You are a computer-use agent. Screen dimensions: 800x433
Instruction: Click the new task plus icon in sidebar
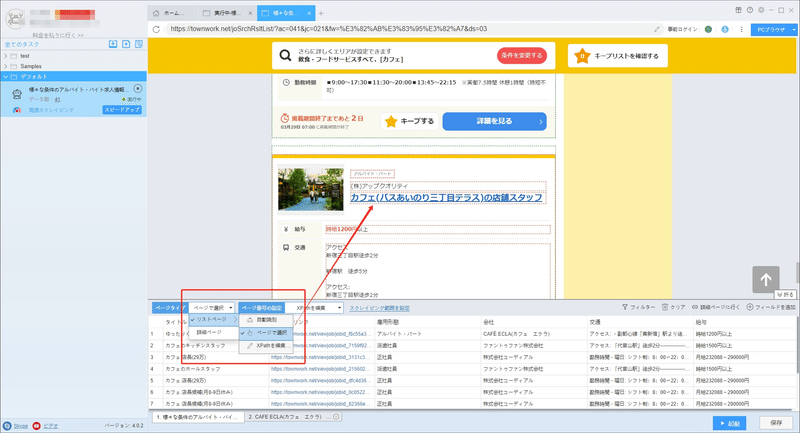point(126,44)
